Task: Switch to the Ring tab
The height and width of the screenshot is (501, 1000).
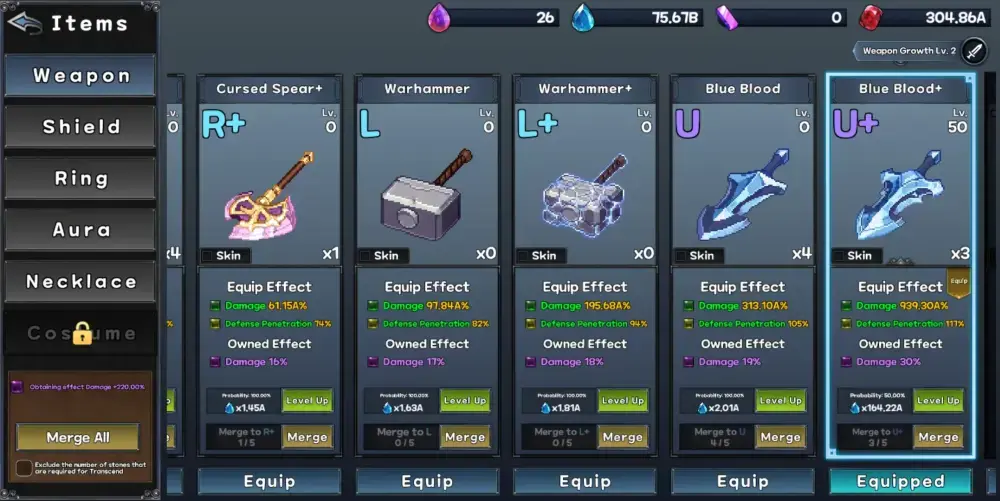Action: tap(80, 178)
